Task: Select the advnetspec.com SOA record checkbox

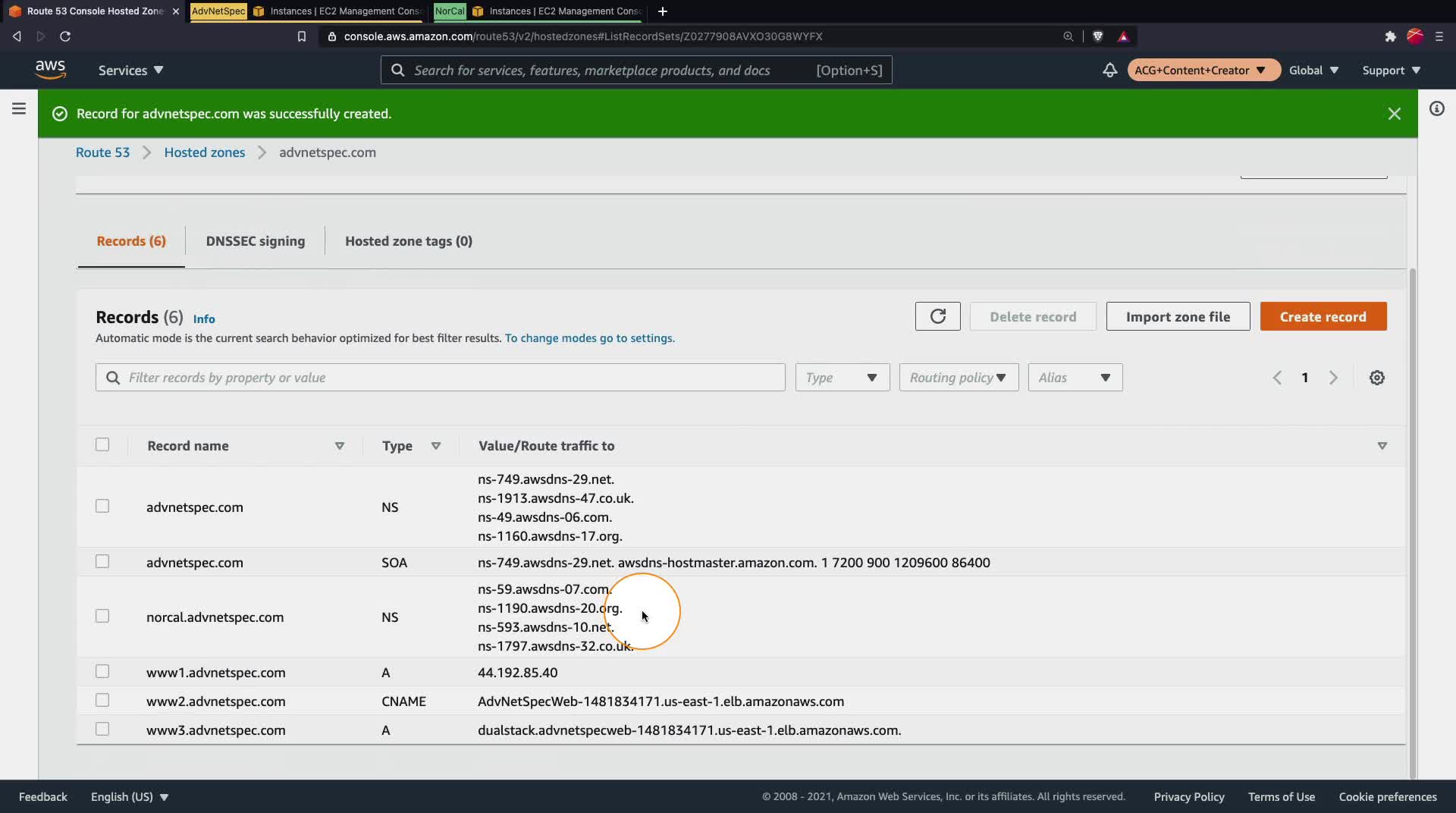Action: 102,562
